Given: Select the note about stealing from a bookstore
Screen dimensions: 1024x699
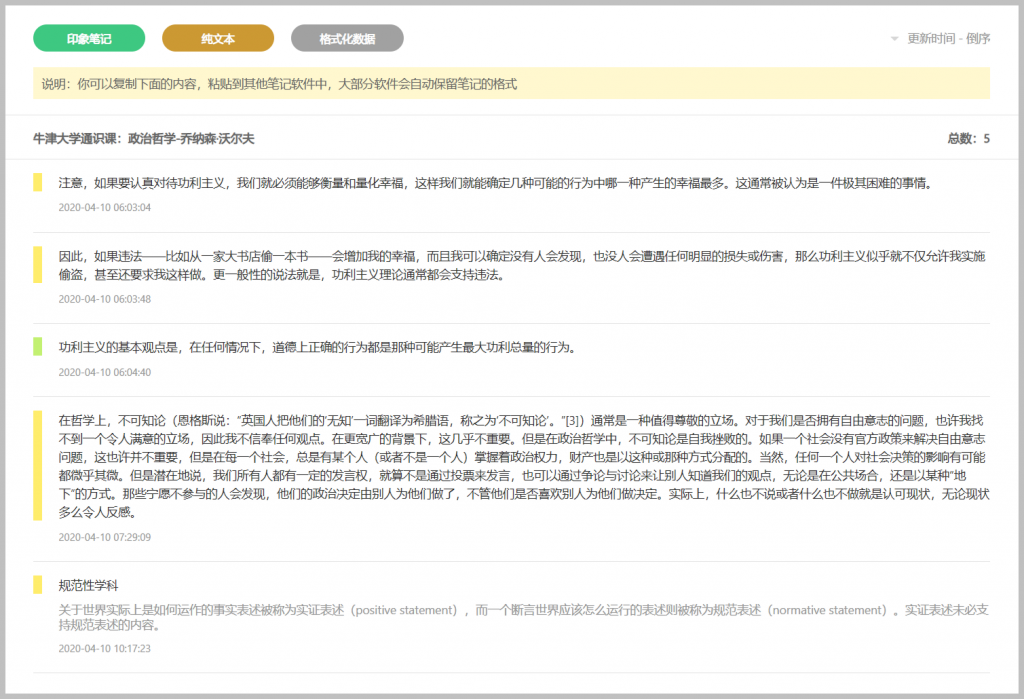Looking at the screenshot, I should click(520, 265).
